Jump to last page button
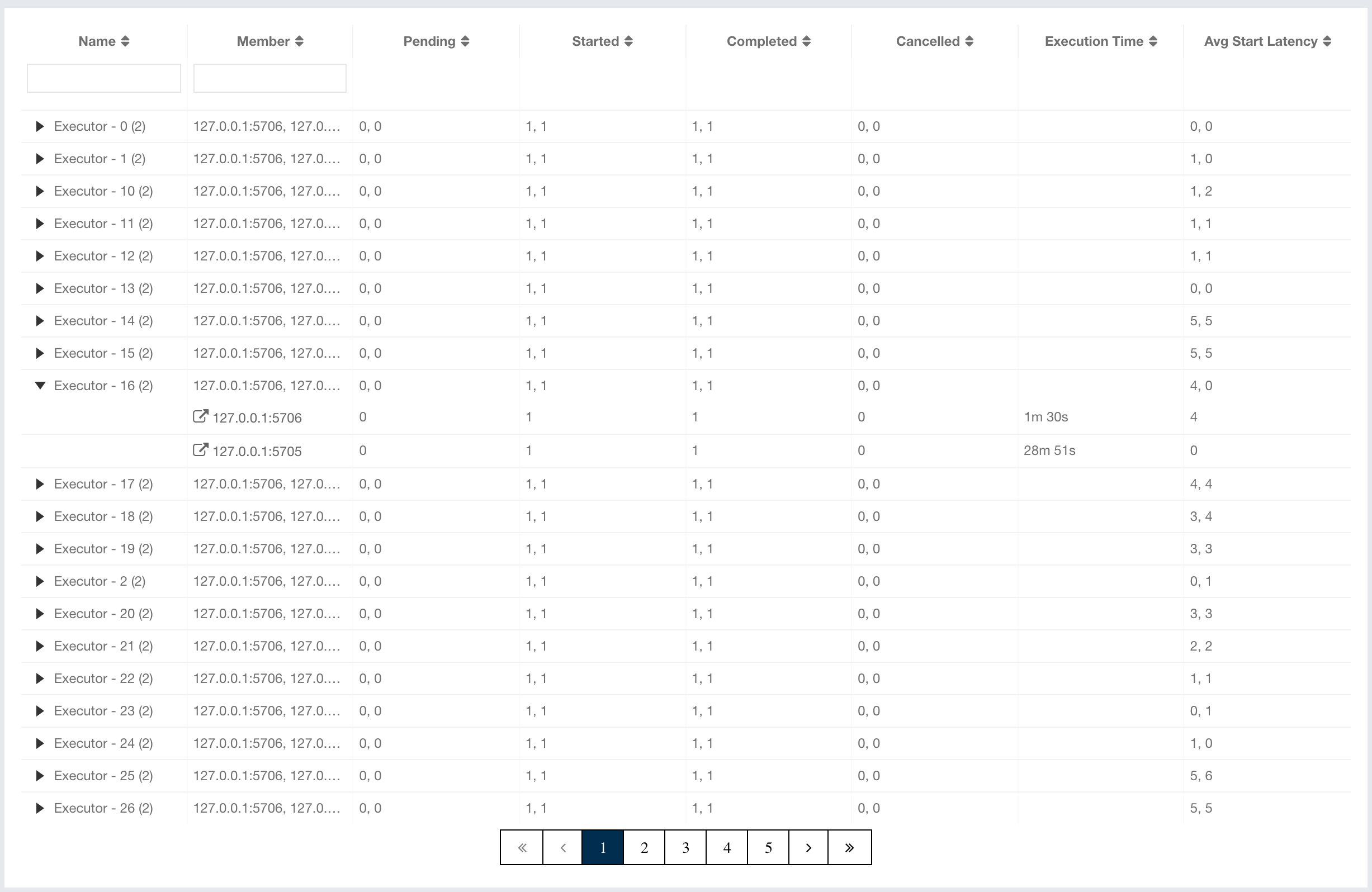The height and width of the screenshot is (892, 1372). coord(849,848)
